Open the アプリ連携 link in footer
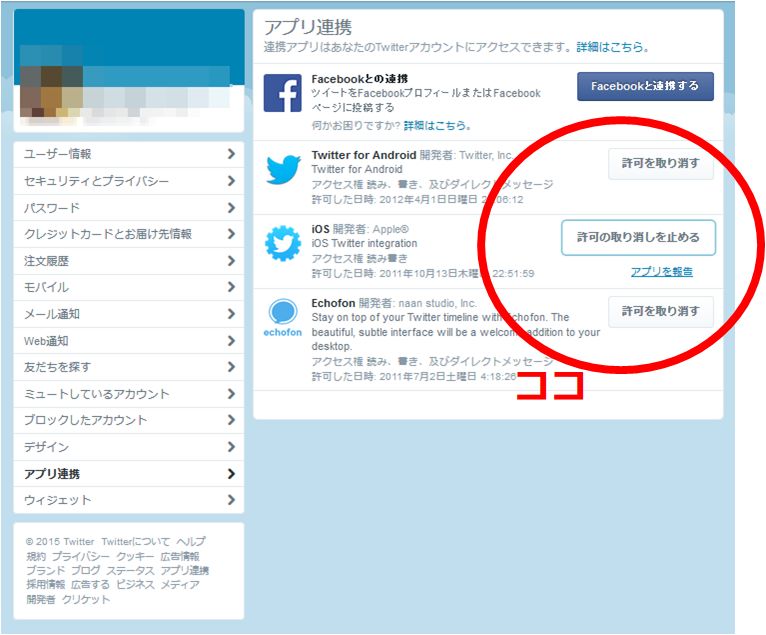766x635 pixels. click(x=185, y=571)
